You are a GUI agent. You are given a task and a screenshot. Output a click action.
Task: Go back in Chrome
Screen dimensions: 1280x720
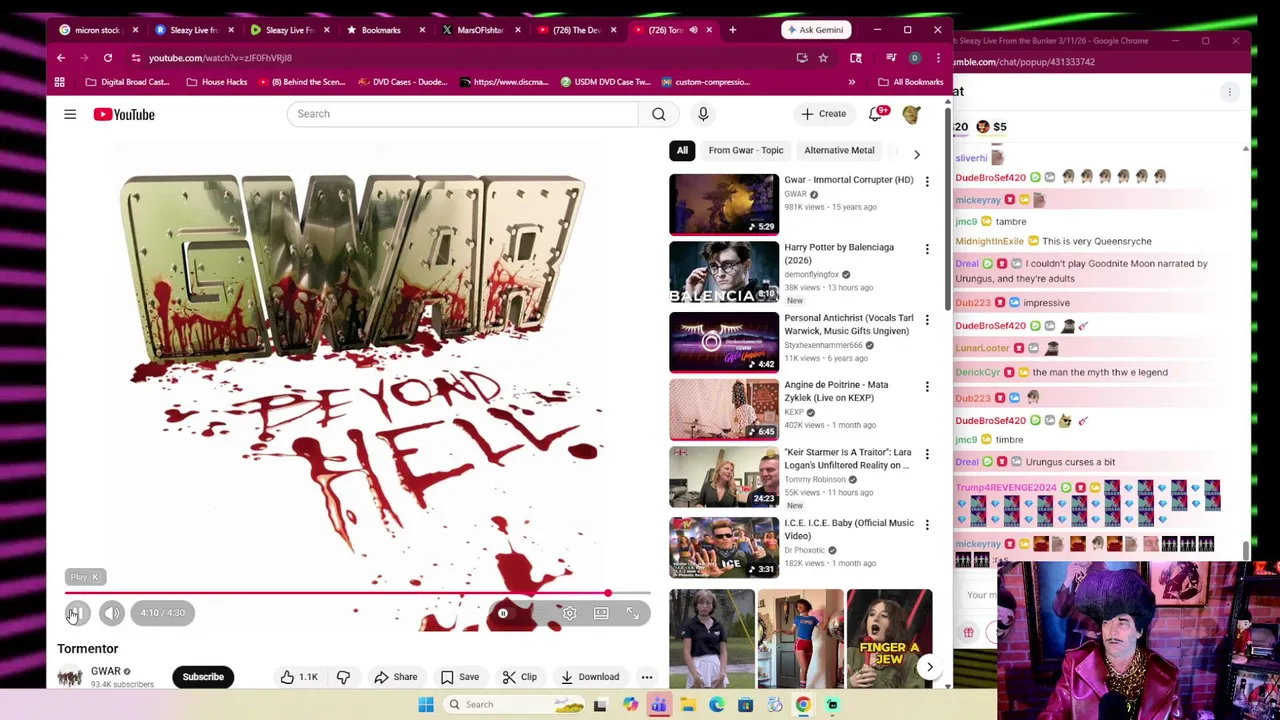point(61,58)
